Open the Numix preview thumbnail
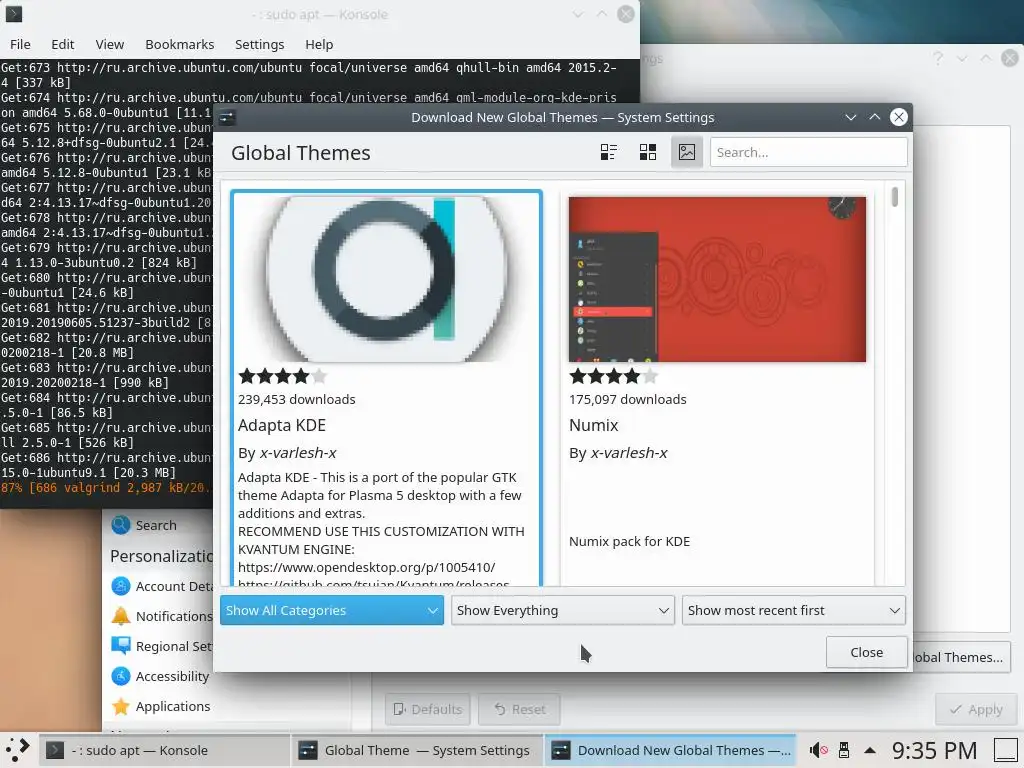 (717, 279)
